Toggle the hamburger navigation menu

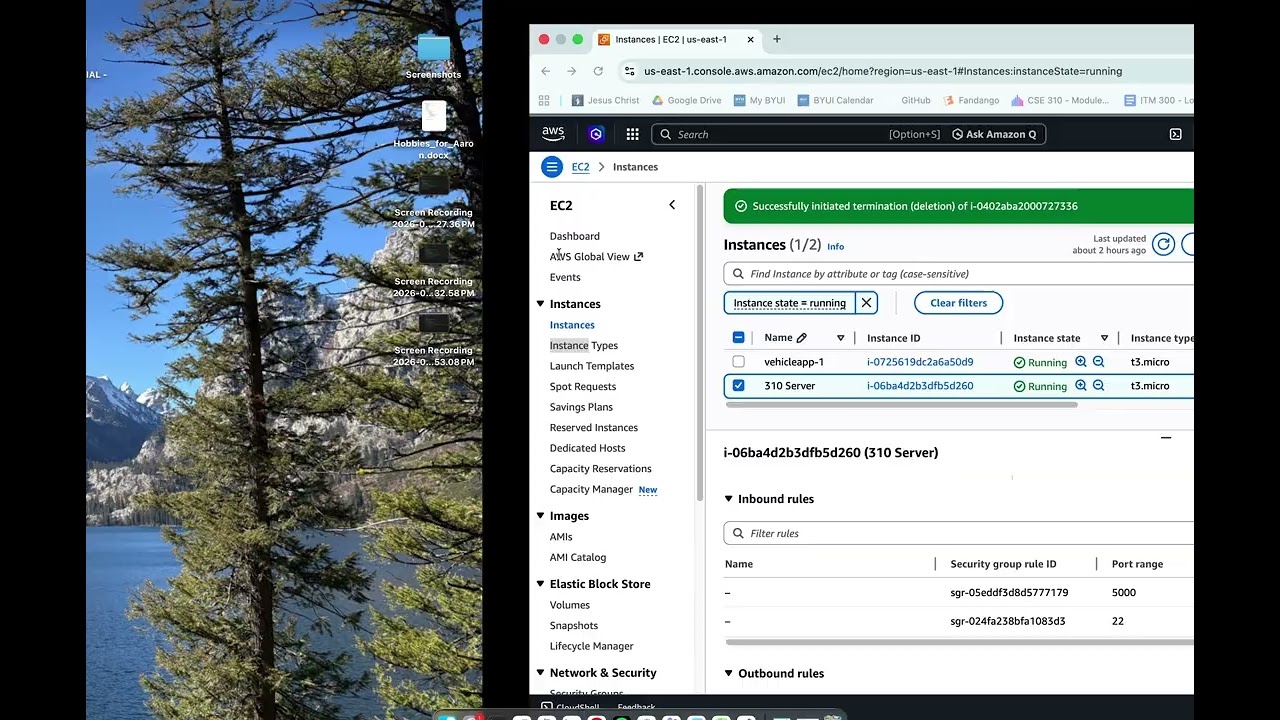pyautogui.click(x=552, y=167)
